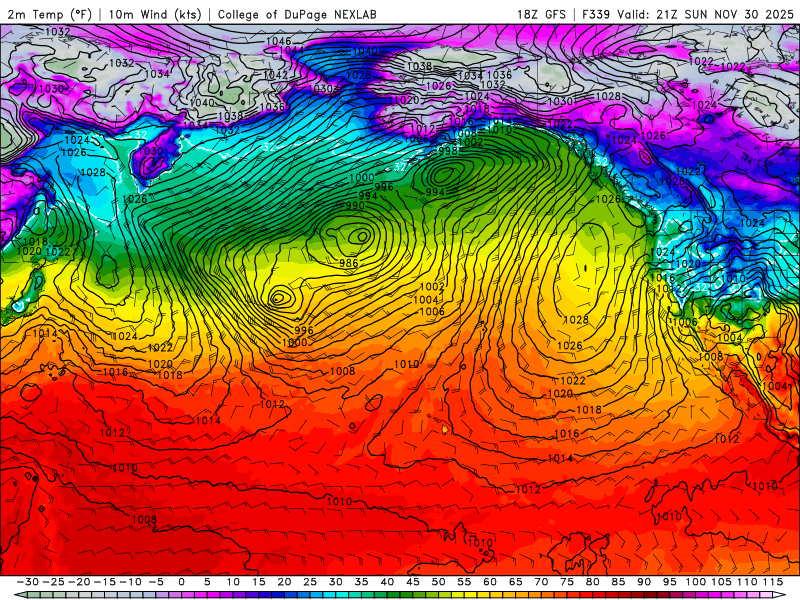Click the 80 value on temperature scale

(592, 582)
